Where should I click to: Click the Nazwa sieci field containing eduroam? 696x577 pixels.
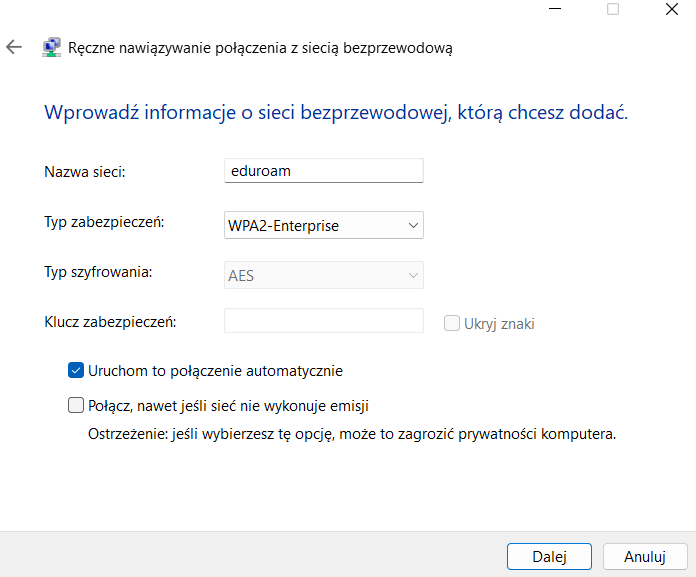point(324,171)
